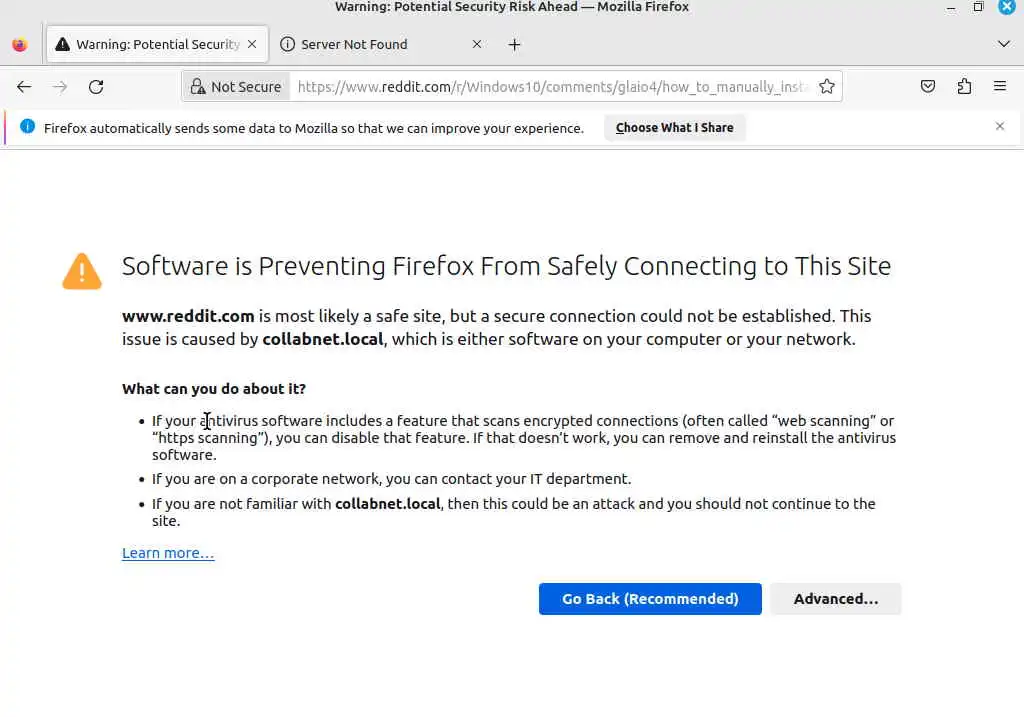Click the Not Secure lock indicator
Viewport: 1024px width, 717px height.
pyautogui.click(x=236, y=87)
